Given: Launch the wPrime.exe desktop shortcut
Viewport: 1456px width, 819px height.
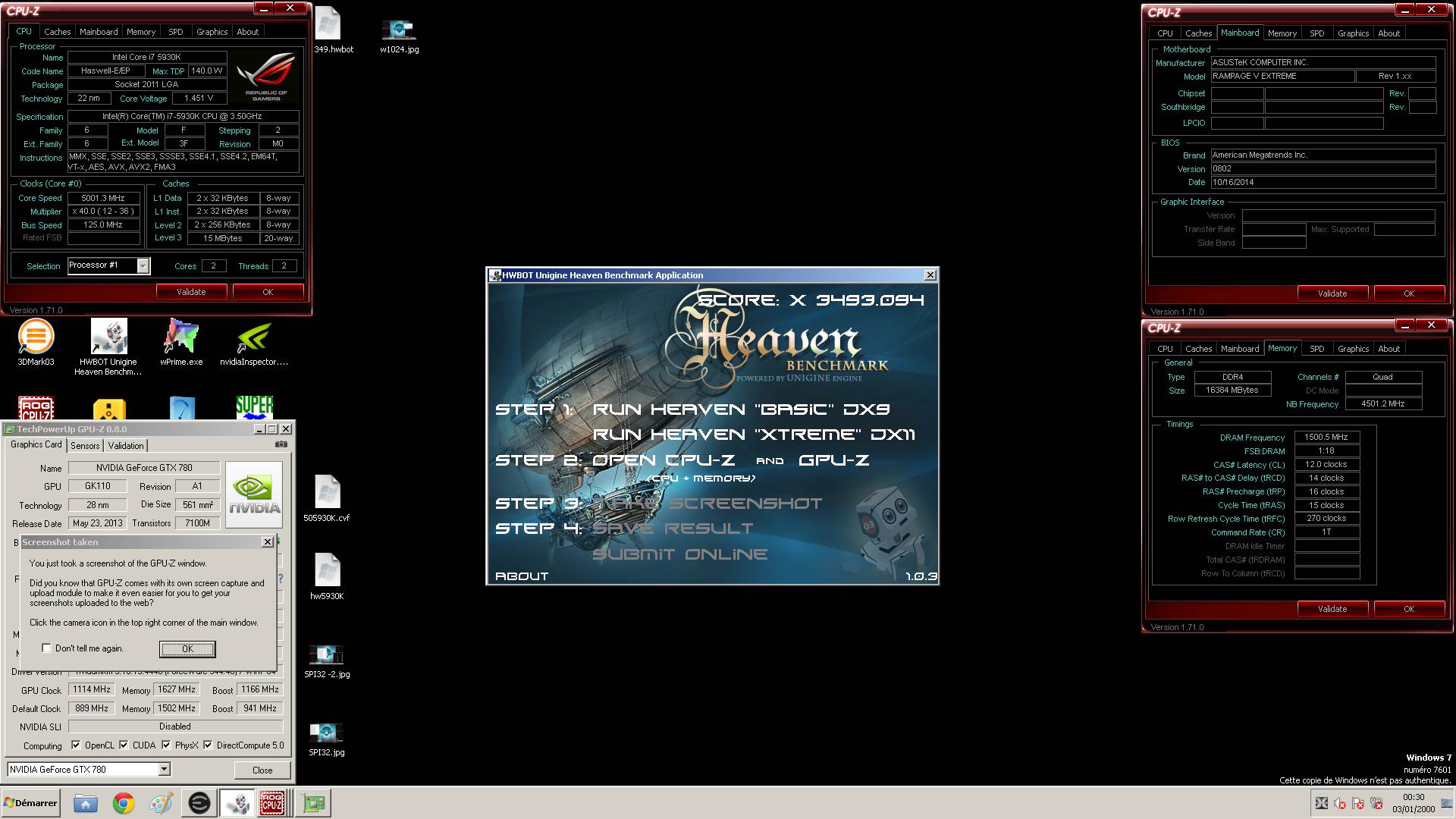Looking at the screenshot, I should point(181,343).
